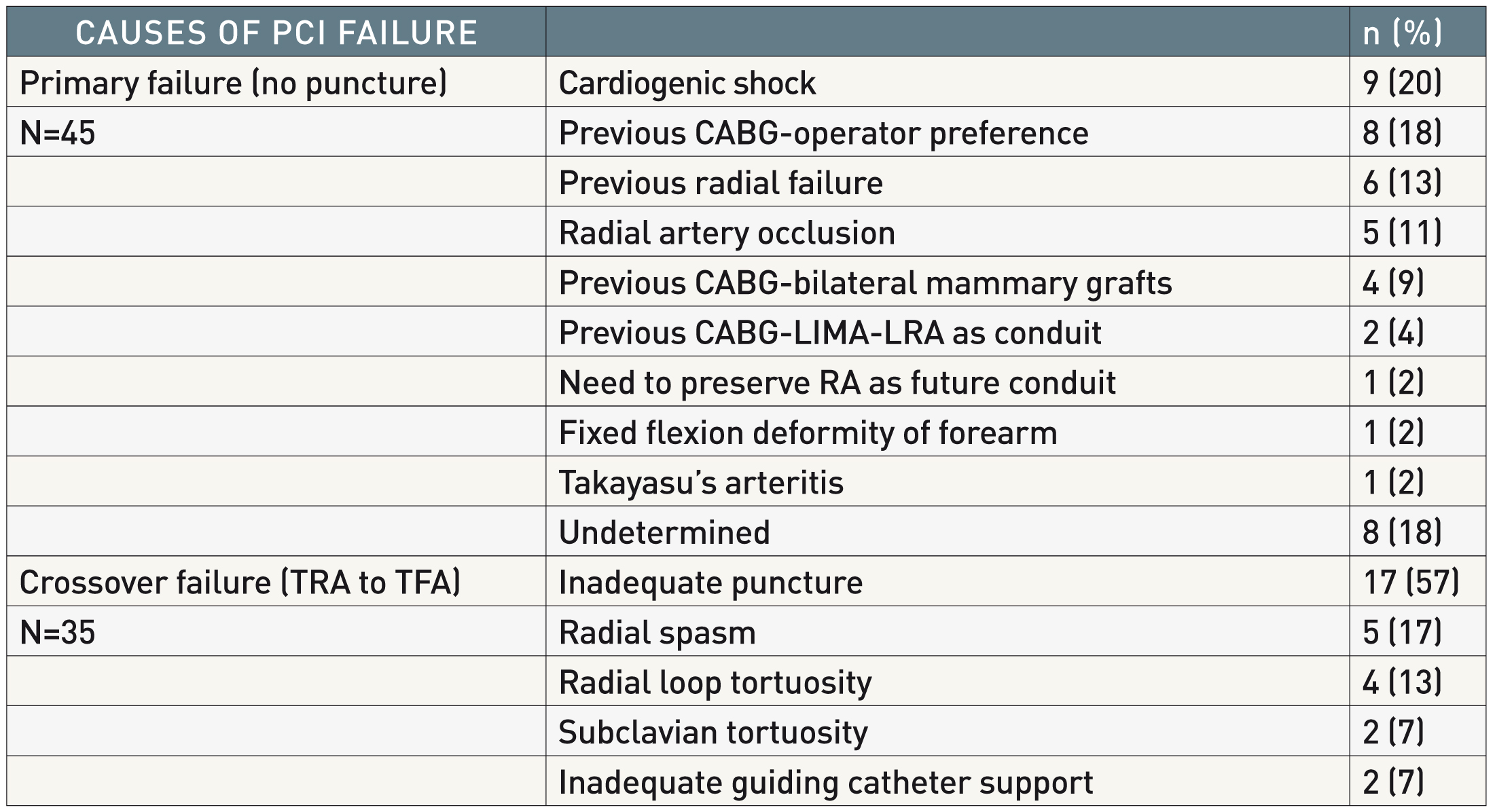Click "Previous CABG-LIMA-LRA as conduit" text

click(x=829, y=333)
